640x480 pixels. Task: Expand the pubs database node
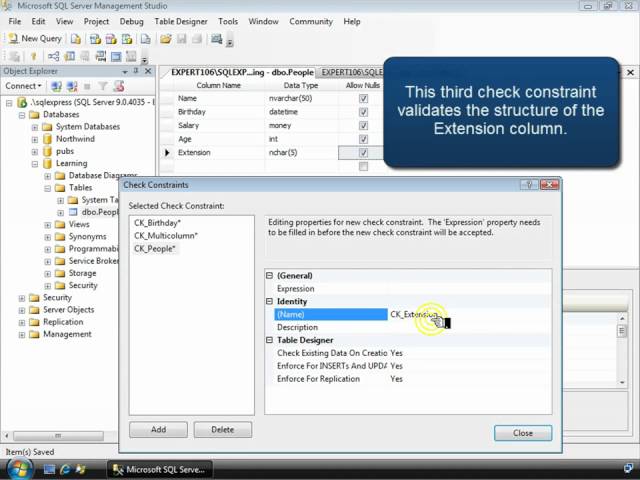pyautogui.click(x=35, y=152)
